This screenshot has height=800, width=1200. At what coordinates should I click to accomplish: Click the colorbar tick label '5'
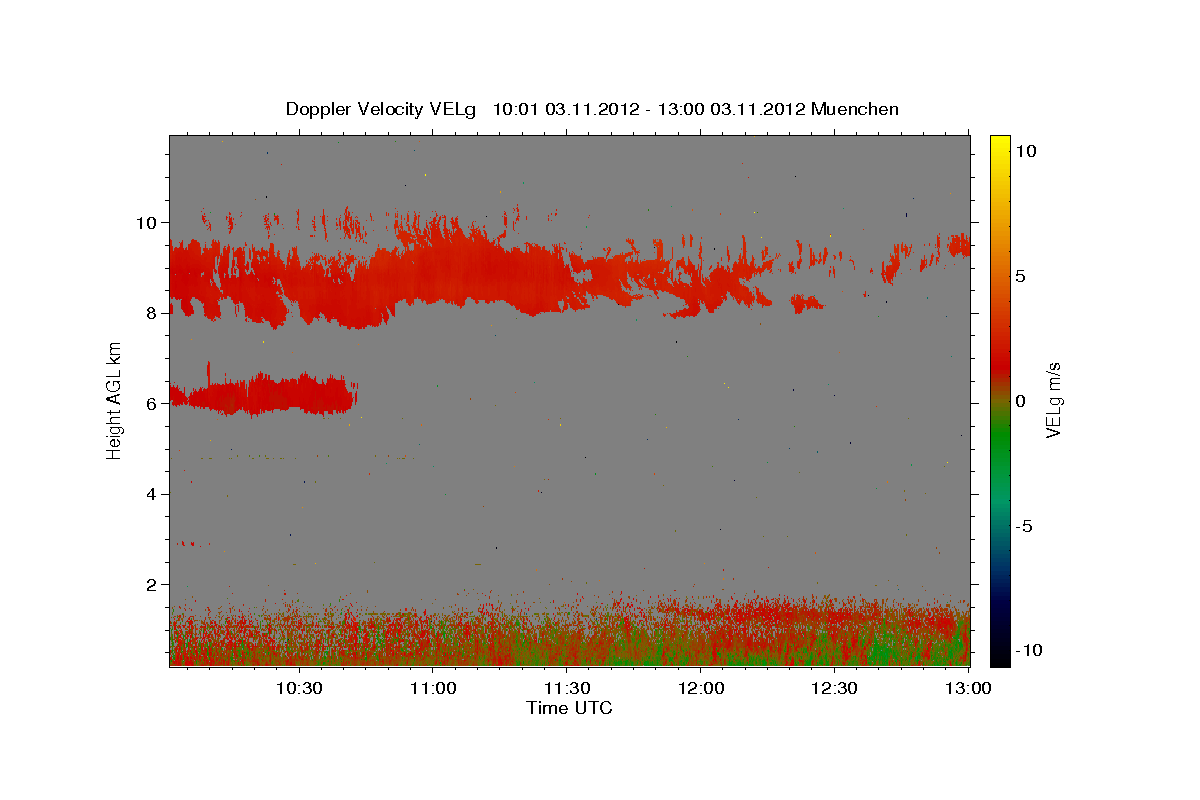click(1020, 276)
